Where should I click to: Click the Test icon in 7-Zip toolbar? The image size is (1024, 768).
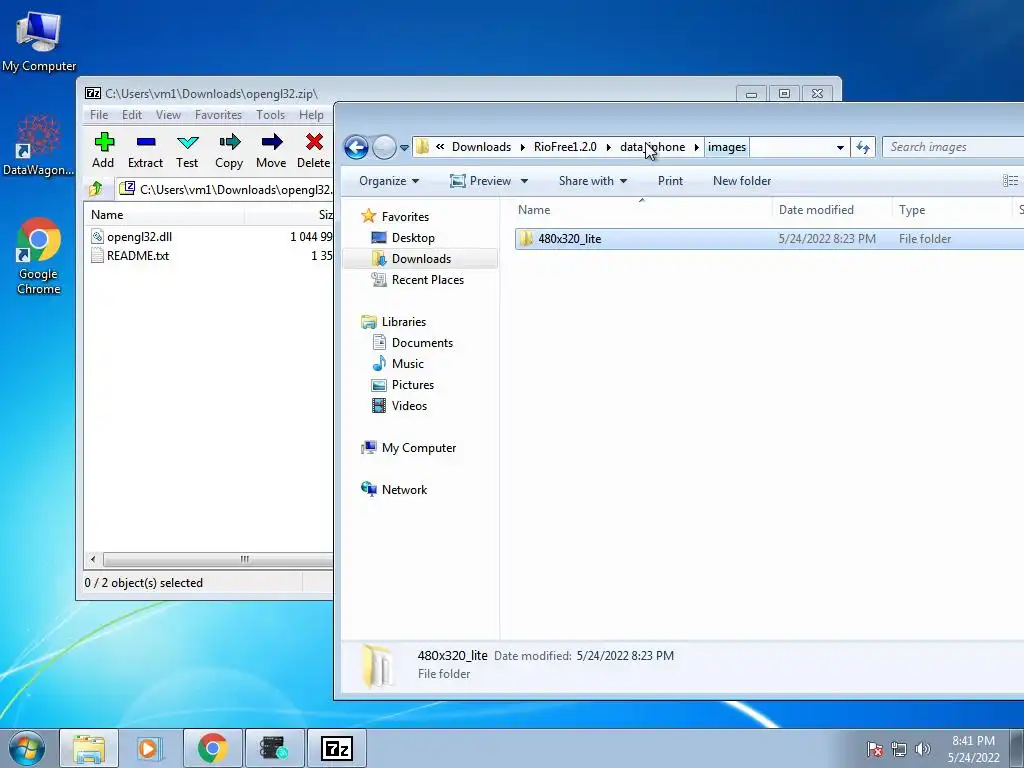187,142
